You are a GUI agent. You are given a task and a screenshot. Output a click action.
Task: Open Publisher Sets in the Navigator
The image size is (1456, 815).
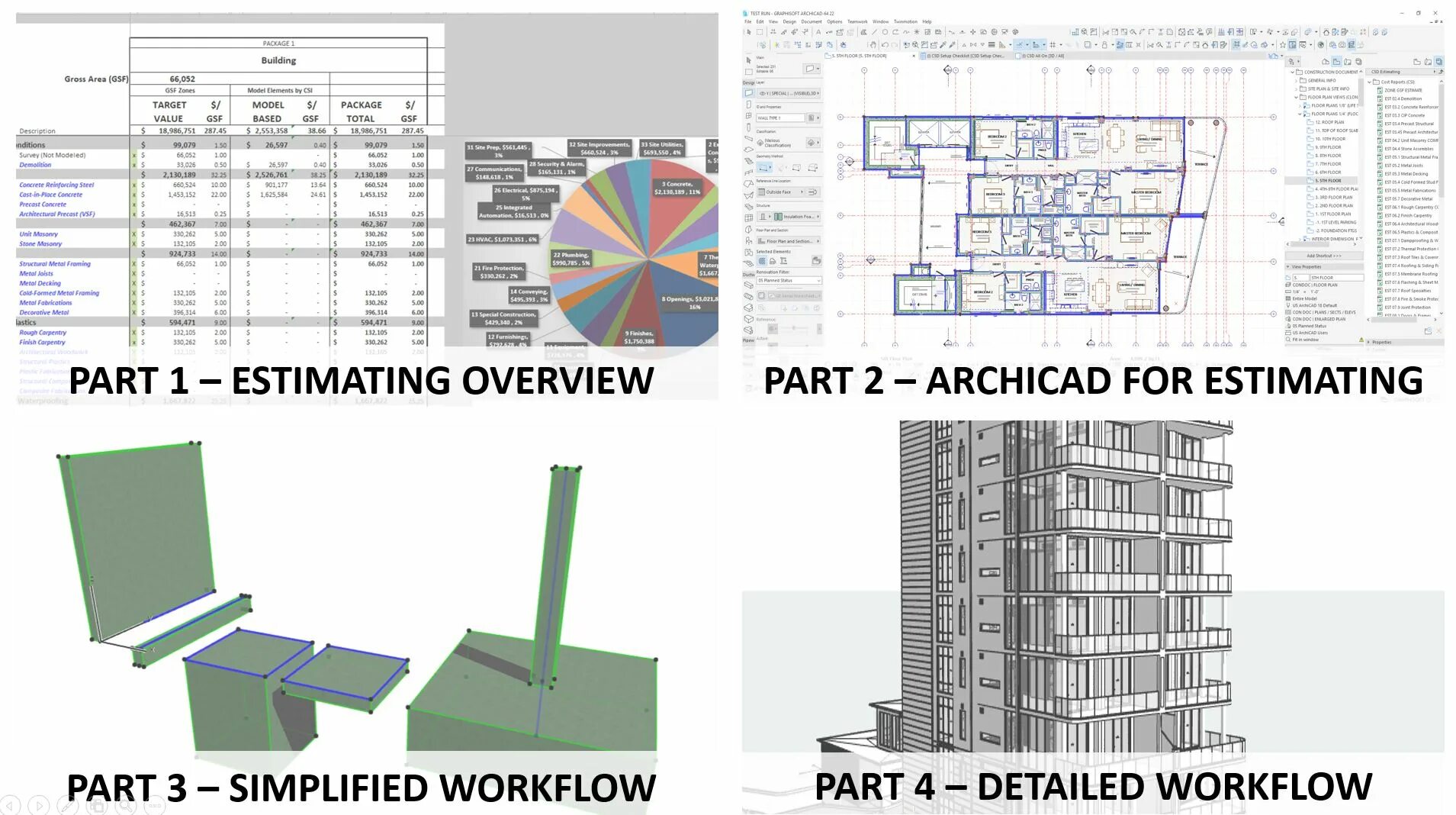pos(1358,62)
